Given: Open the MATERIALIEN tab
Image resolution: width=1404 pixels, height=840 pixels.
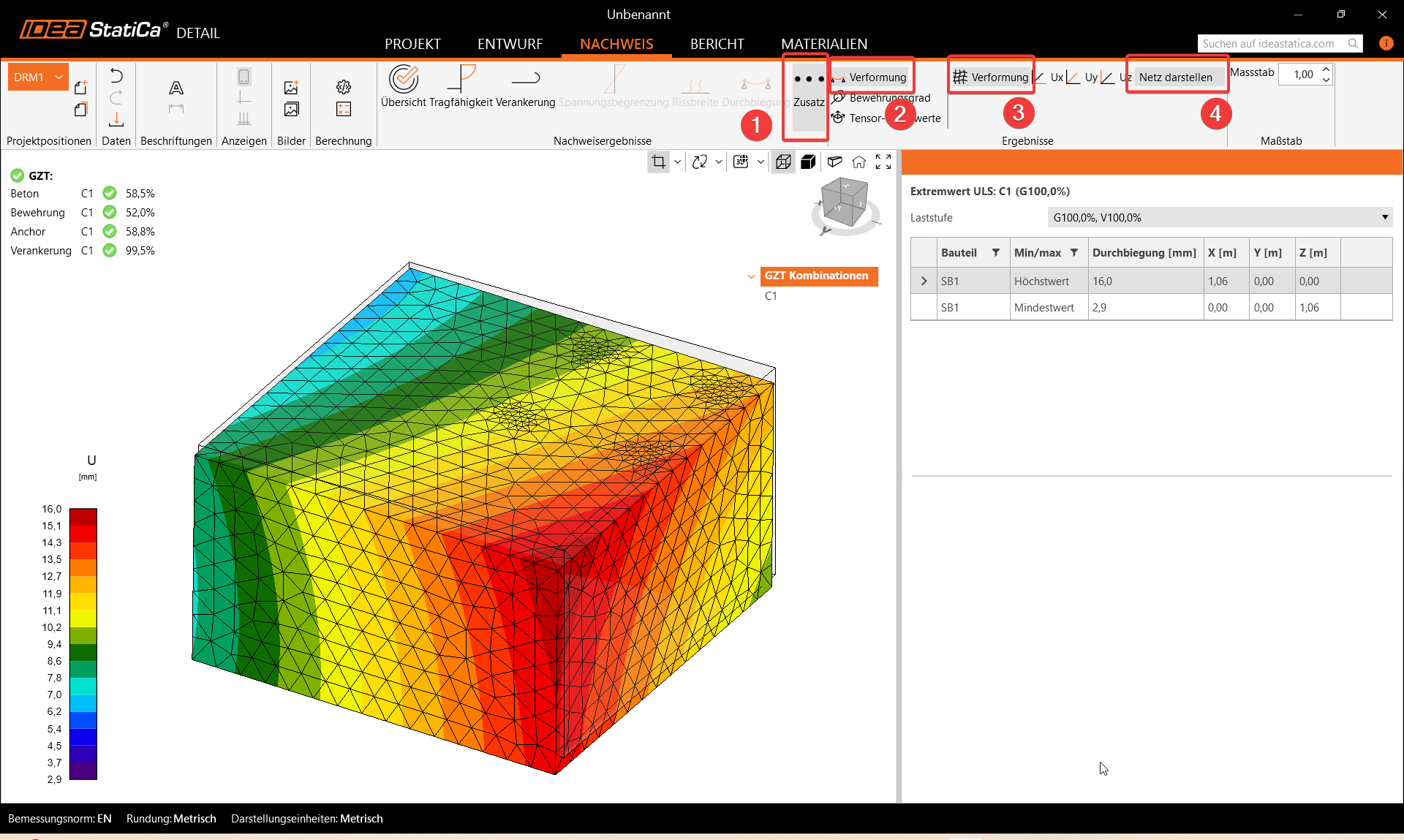Looking at the screenshot, I should pyautogui.click(x=824, y=44).
